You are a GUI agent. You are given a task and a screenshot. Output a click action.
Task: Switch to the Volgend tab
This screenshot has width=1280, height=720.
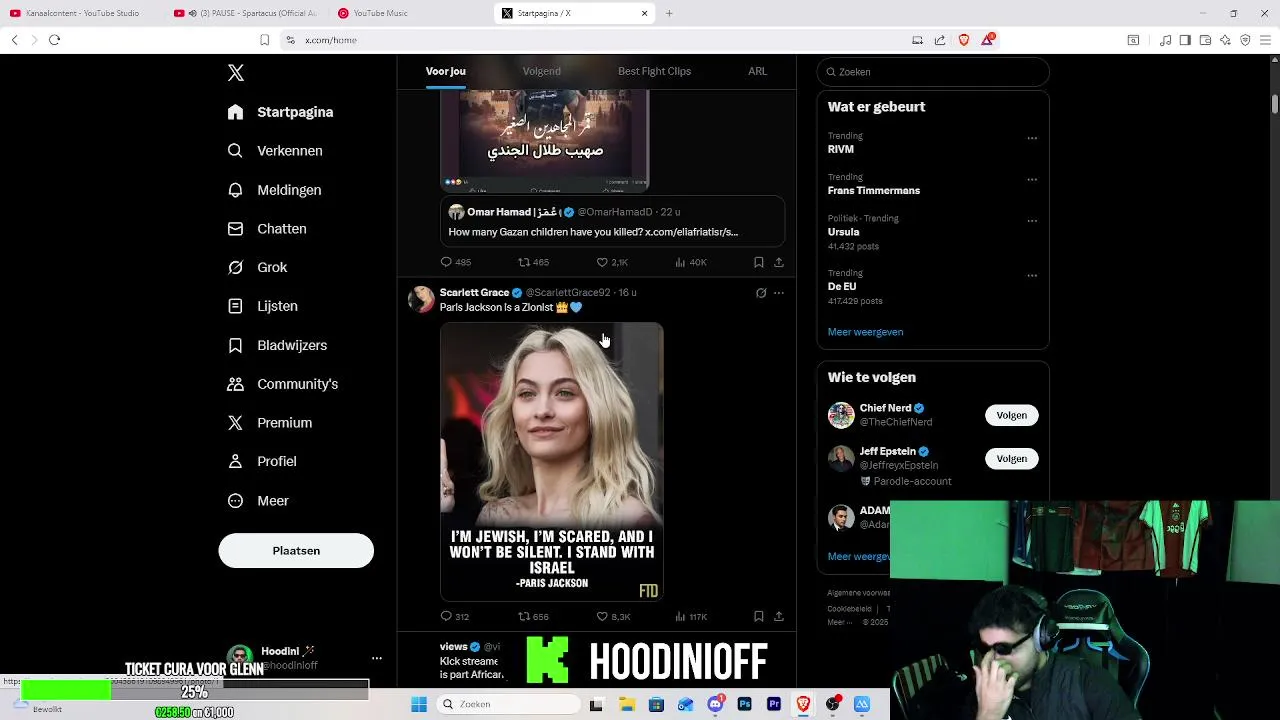click(541, 71)
